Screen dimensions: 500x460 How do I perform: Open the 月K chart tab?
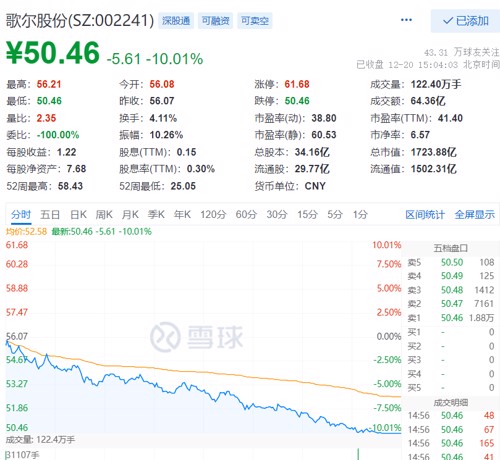[x=130, y=215]
